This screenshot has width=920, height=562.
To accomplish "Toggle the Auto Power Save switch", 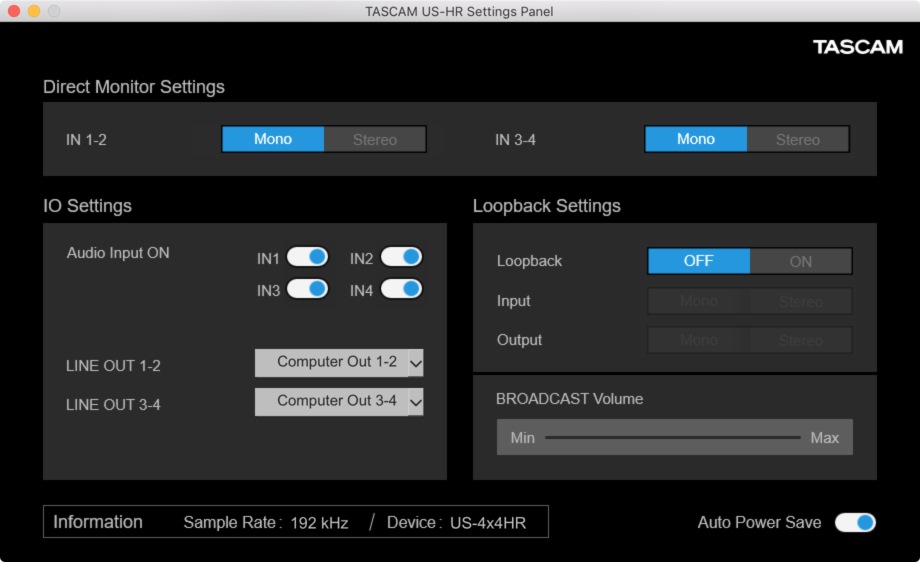I will point(855,522).
